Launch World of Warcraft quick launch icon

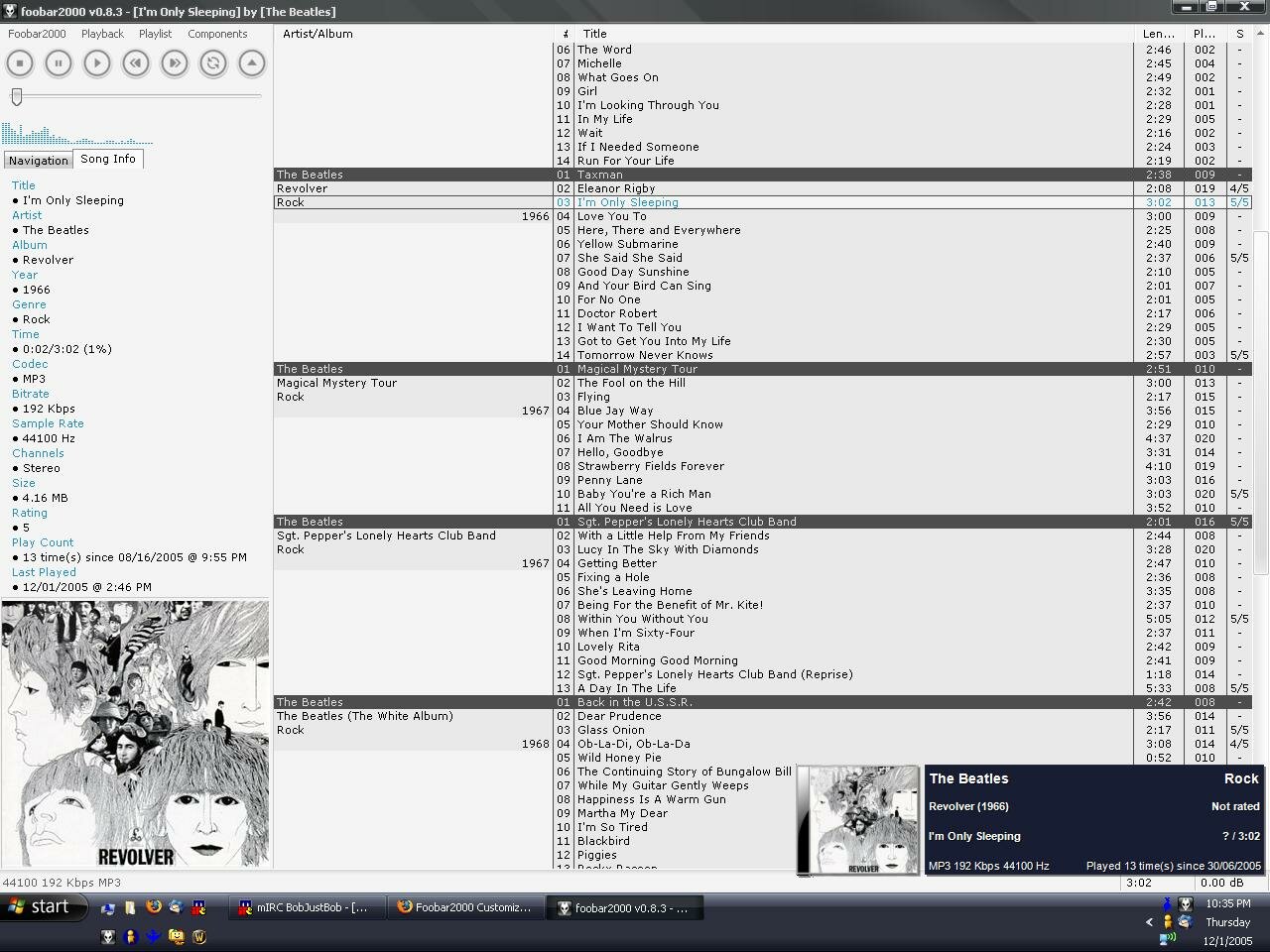pyautogui.click(x=199, y=936)
